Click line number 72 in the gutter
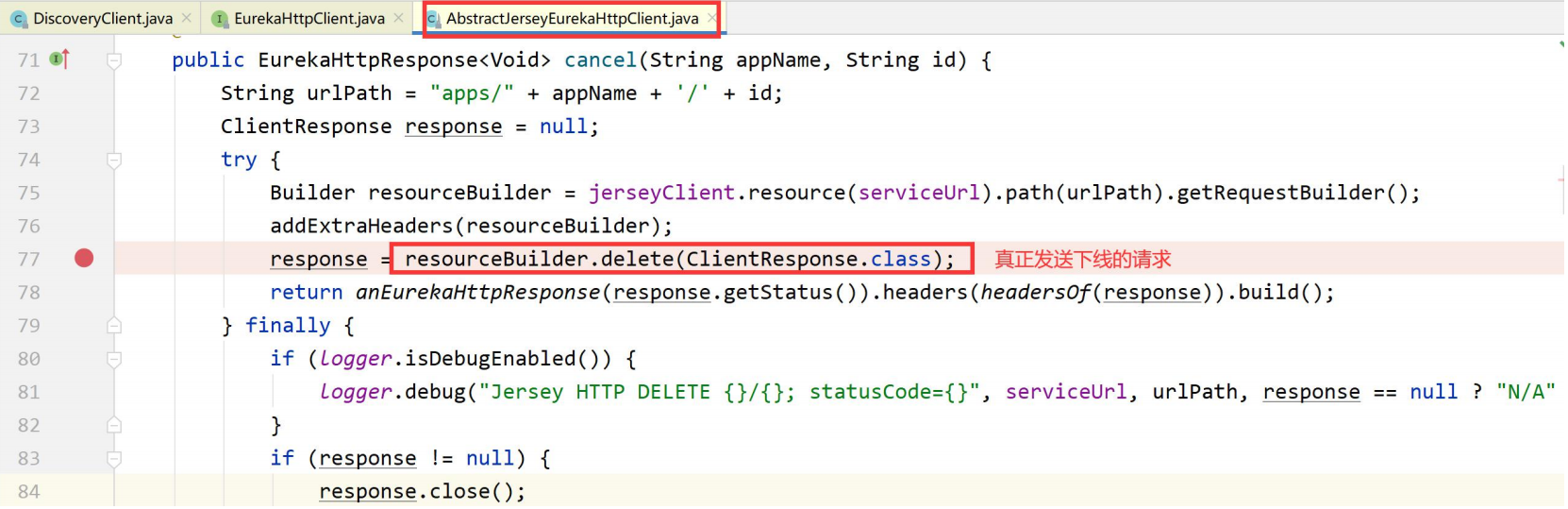 29,93
